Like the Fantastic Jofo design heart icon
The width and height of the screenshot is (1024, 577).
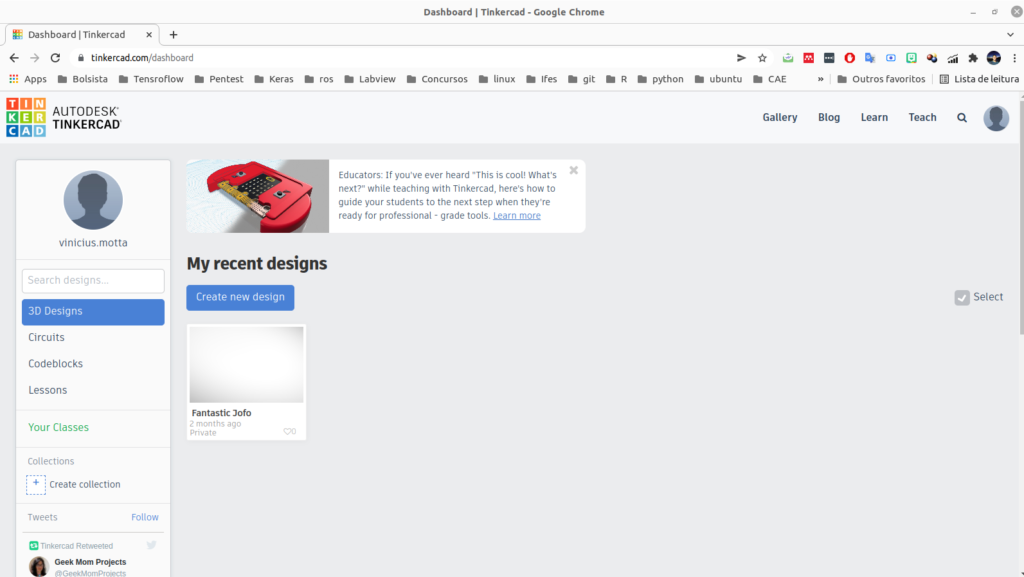[x=289, y=431]
